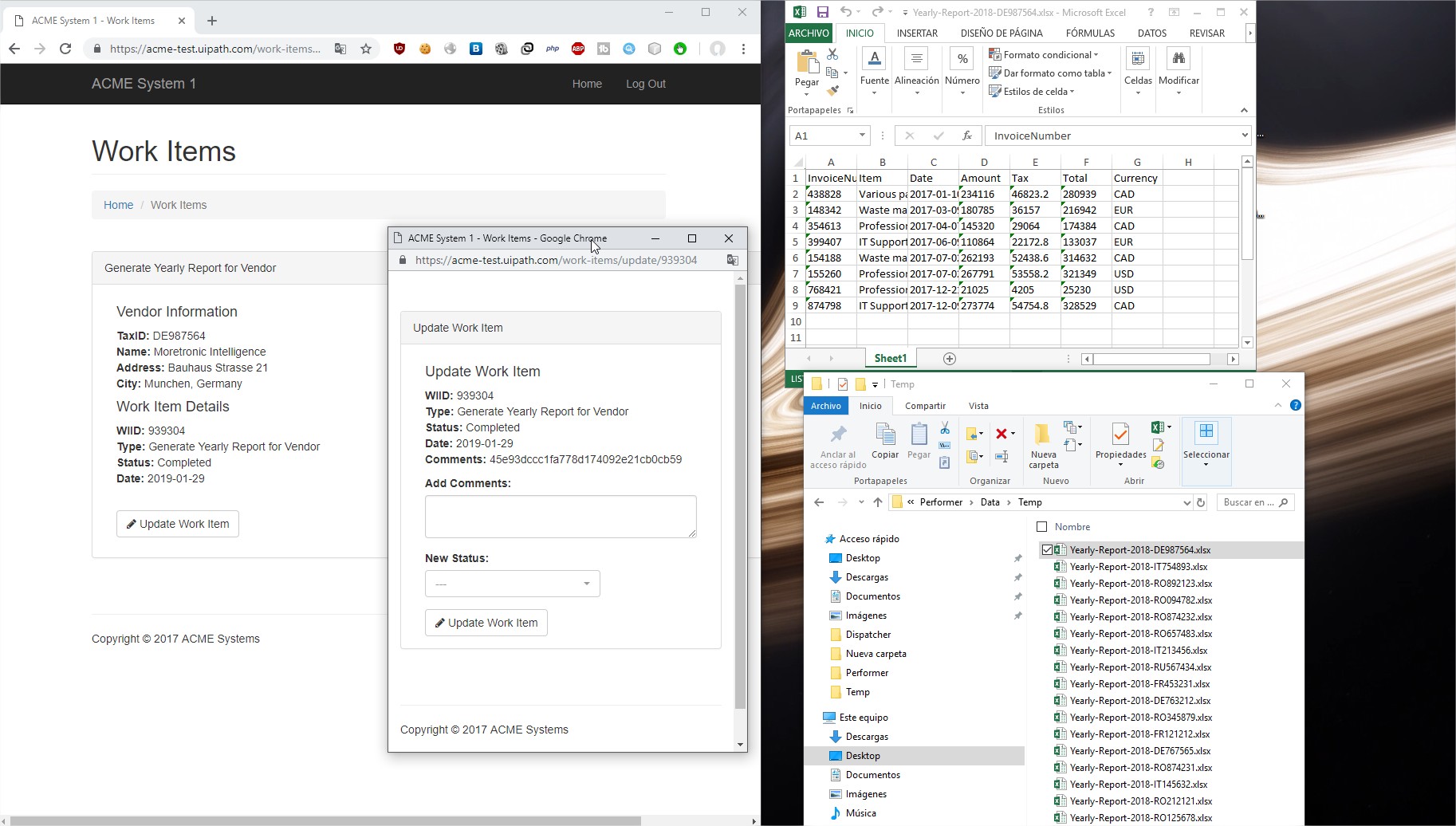Collapse the Excel ribbon with the caret arrow
This screenshot has height=826, width=1456.
(1244, 110)
